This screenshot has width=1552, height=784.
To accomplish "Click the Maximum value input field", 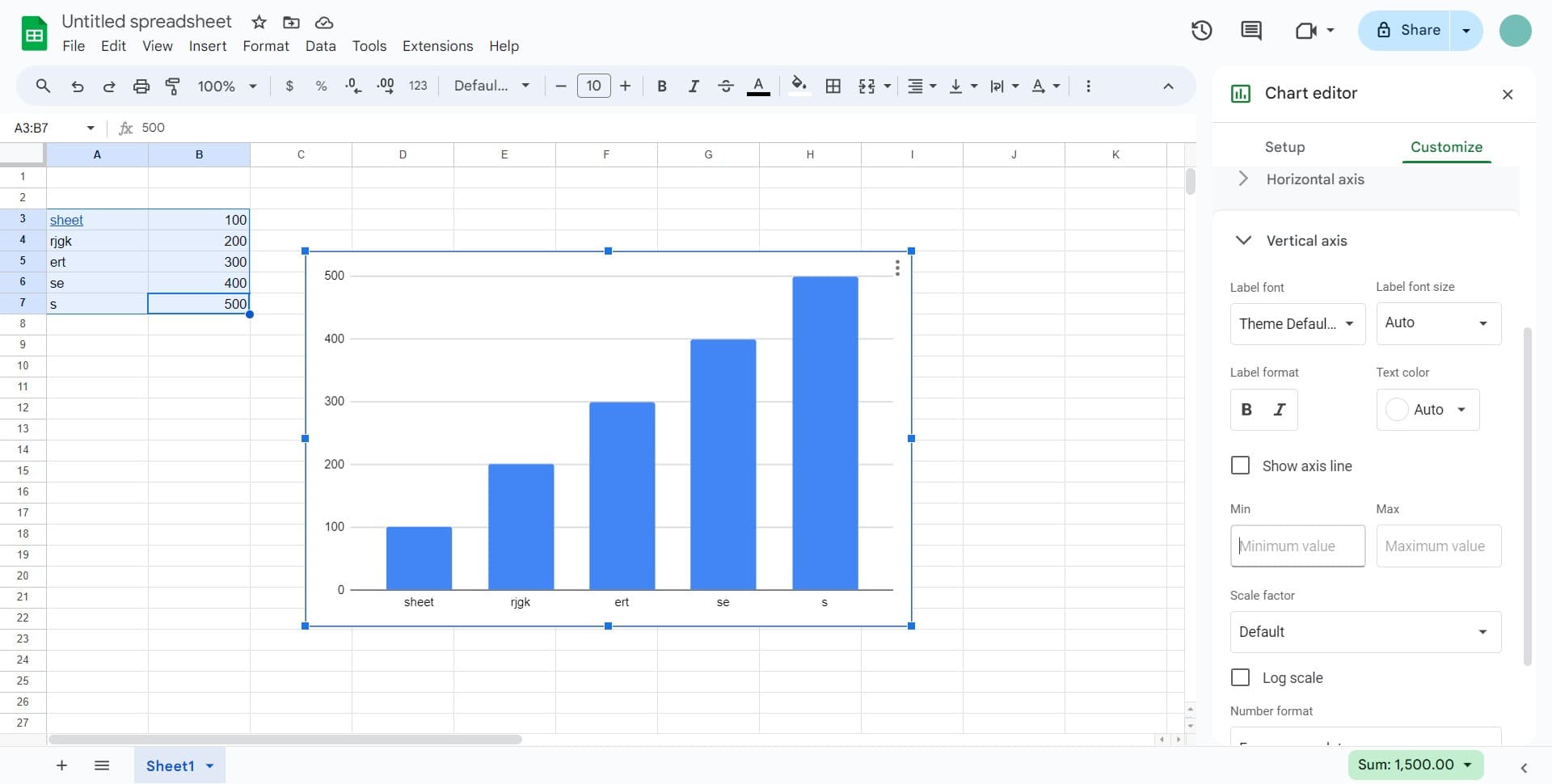I will click(x=1438, y=546).
